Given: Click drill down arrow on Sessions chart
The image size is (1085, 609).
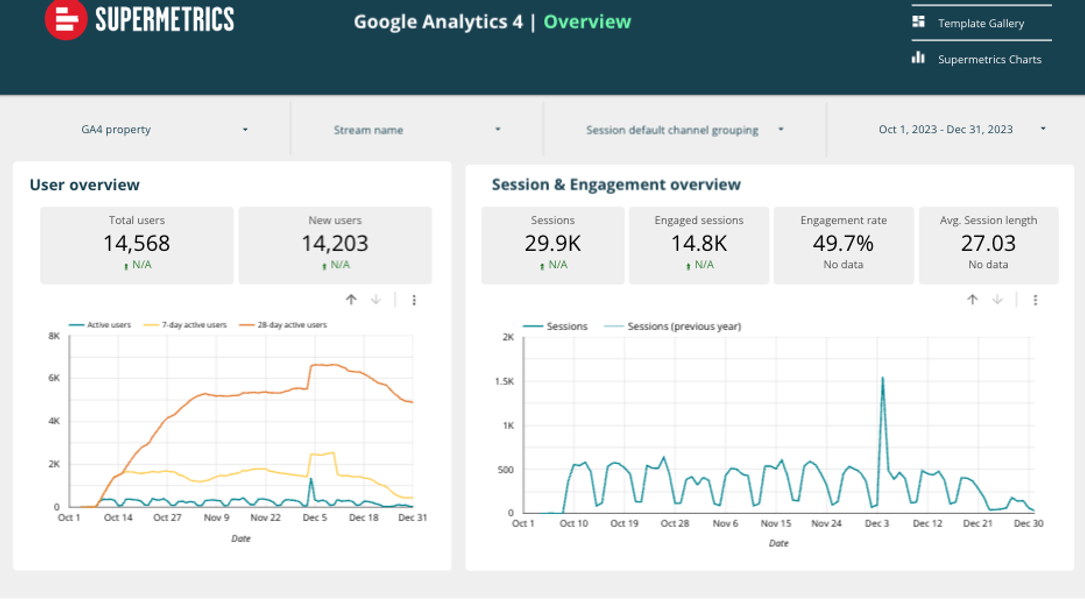Looking at the screenshot, I should pos(997,299).
